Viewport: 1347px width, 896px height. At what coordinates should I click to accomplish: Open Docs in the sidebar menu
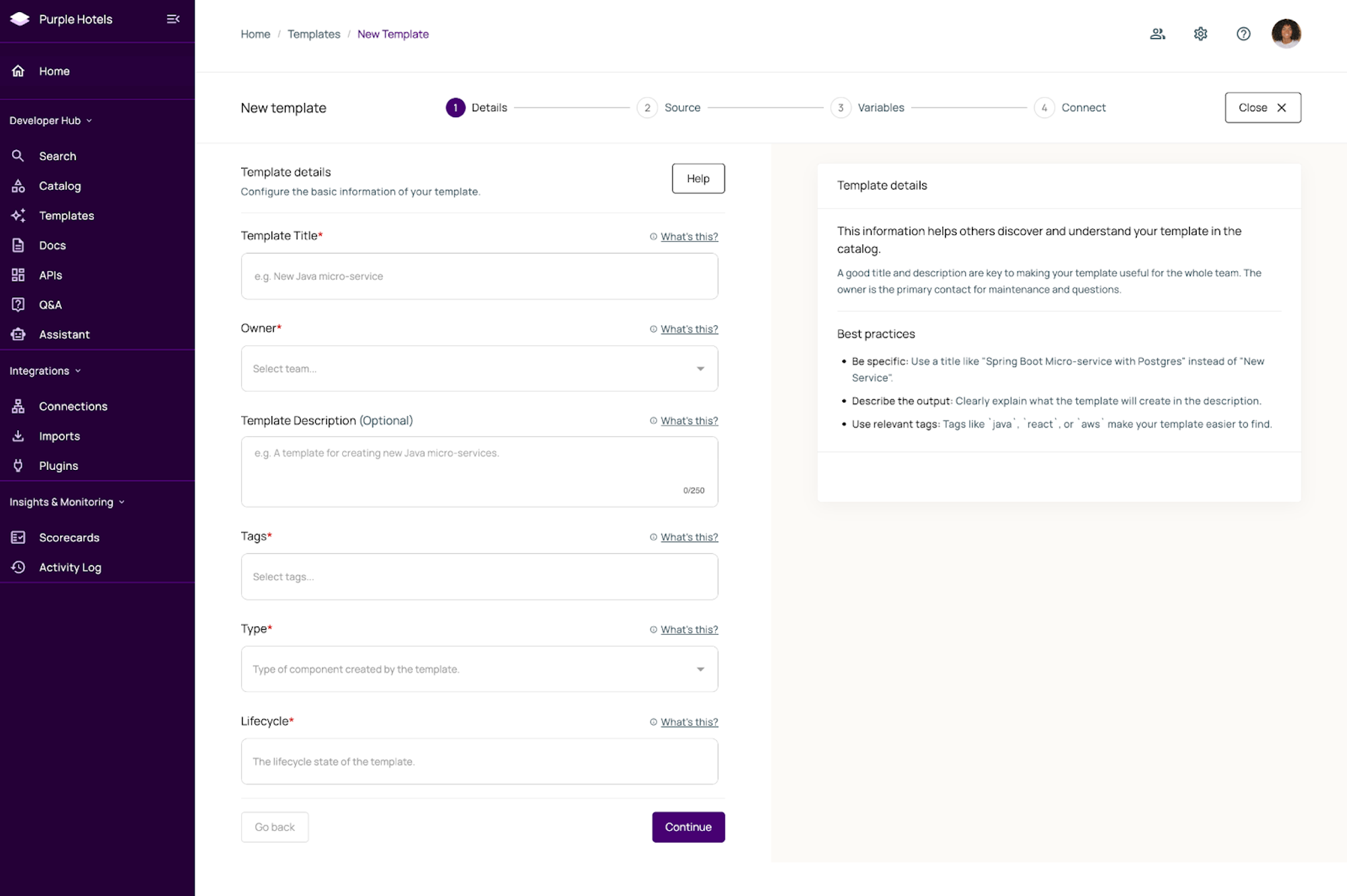tap(97, 245)
